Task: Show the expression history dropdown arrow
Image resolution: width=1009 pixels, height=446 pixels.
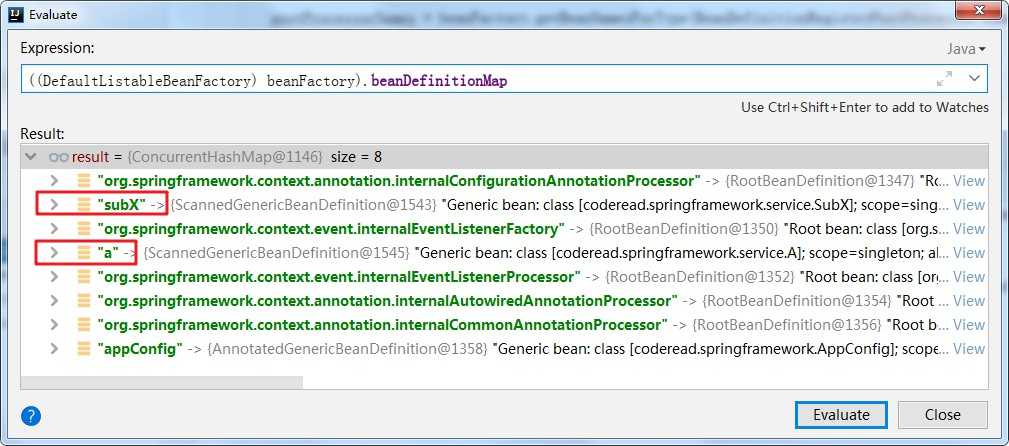Action: click(x=974, y=79)
